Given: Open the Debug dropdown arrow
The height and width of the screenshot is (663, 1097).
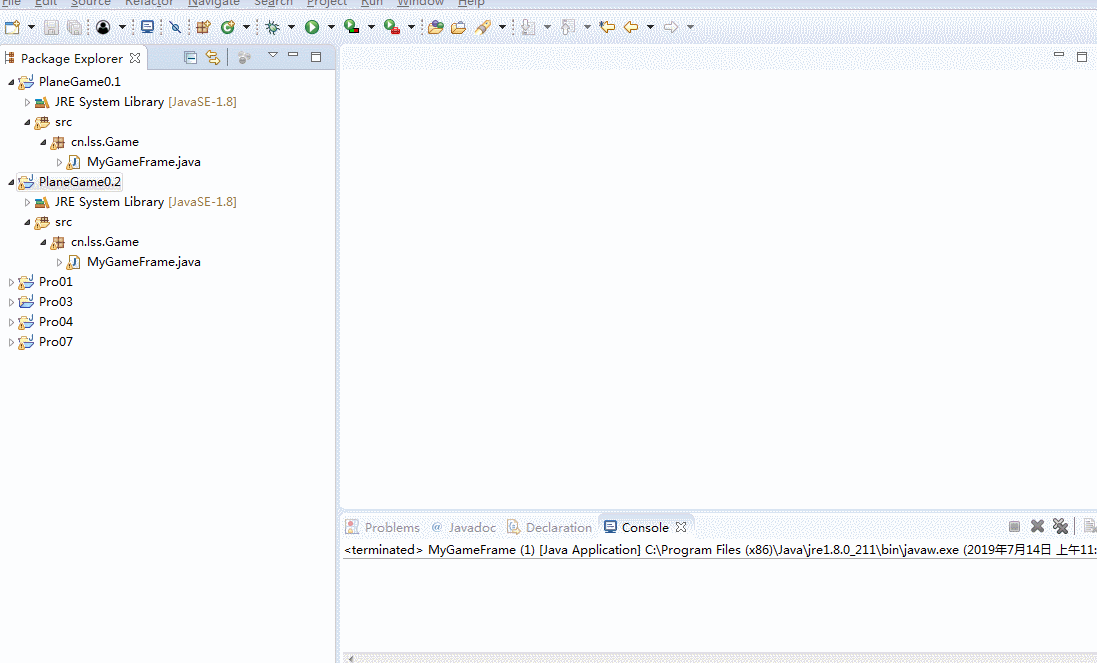Looking at the screenshot, I should point(291,27).
